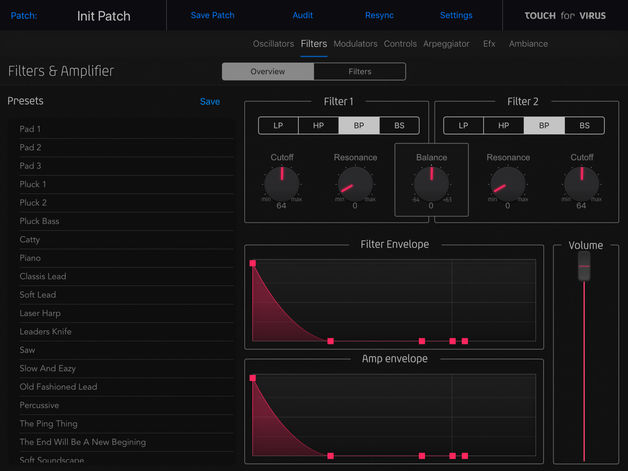The width and height of the screenshot is (628, 471).
Task: Click the TOUCH for VIRUS logo
Action: click(x=565, y=16)
